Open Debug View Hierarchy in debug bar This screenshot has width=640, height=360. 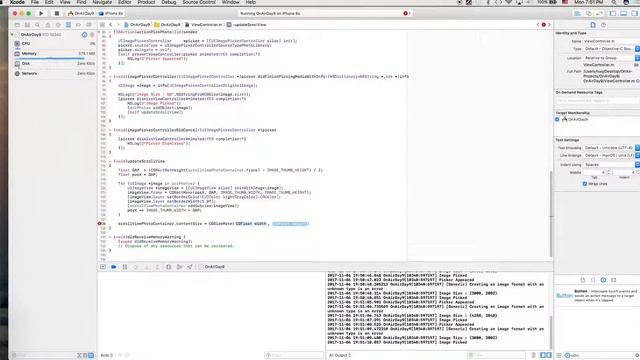click(169, 267)
